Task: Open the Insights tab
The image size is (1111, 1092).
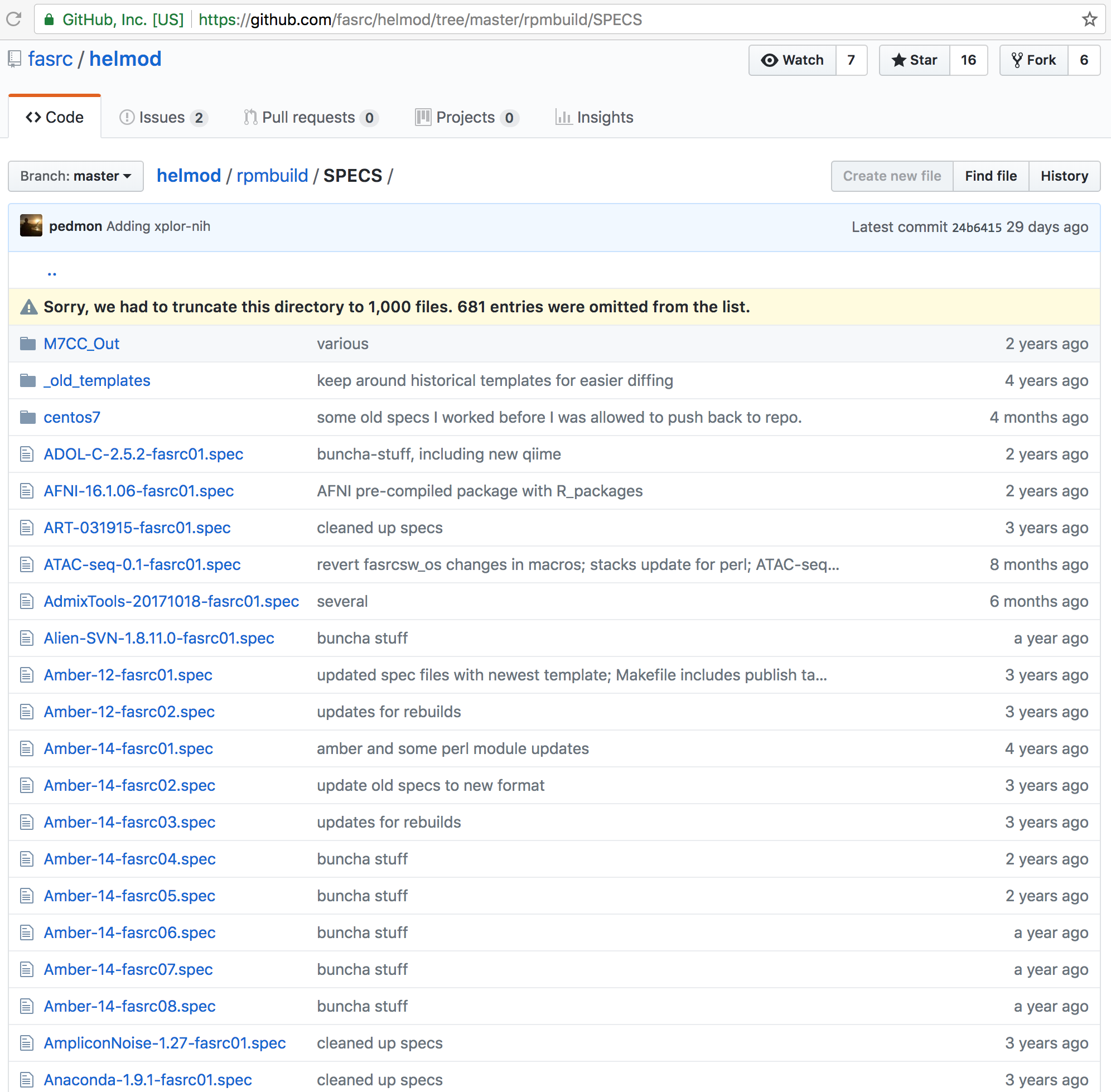Action: [594, 117]
